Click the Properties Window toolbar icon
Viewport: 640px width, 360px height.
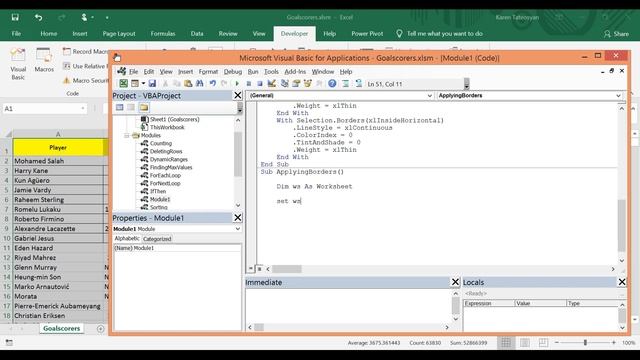[296, 83]
